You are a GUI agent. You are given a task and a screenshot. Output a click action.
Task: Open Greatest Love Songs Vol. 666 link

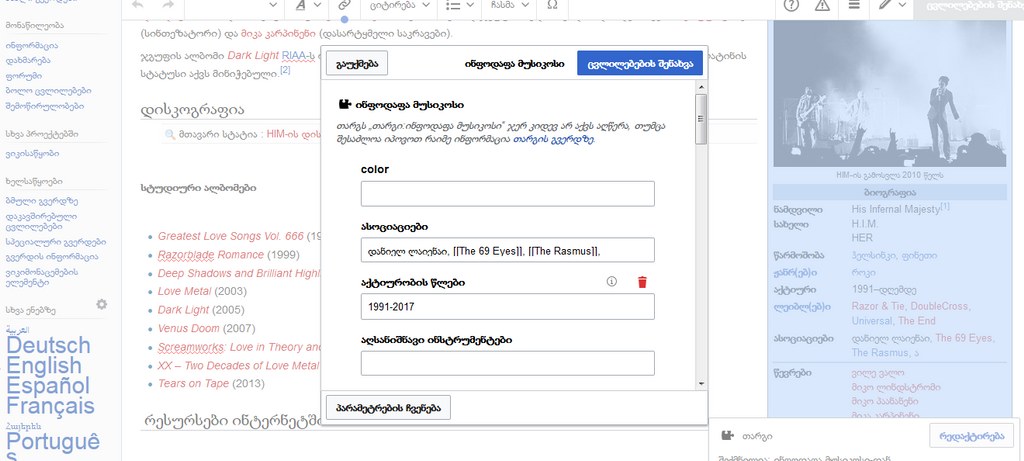point(231,236)
